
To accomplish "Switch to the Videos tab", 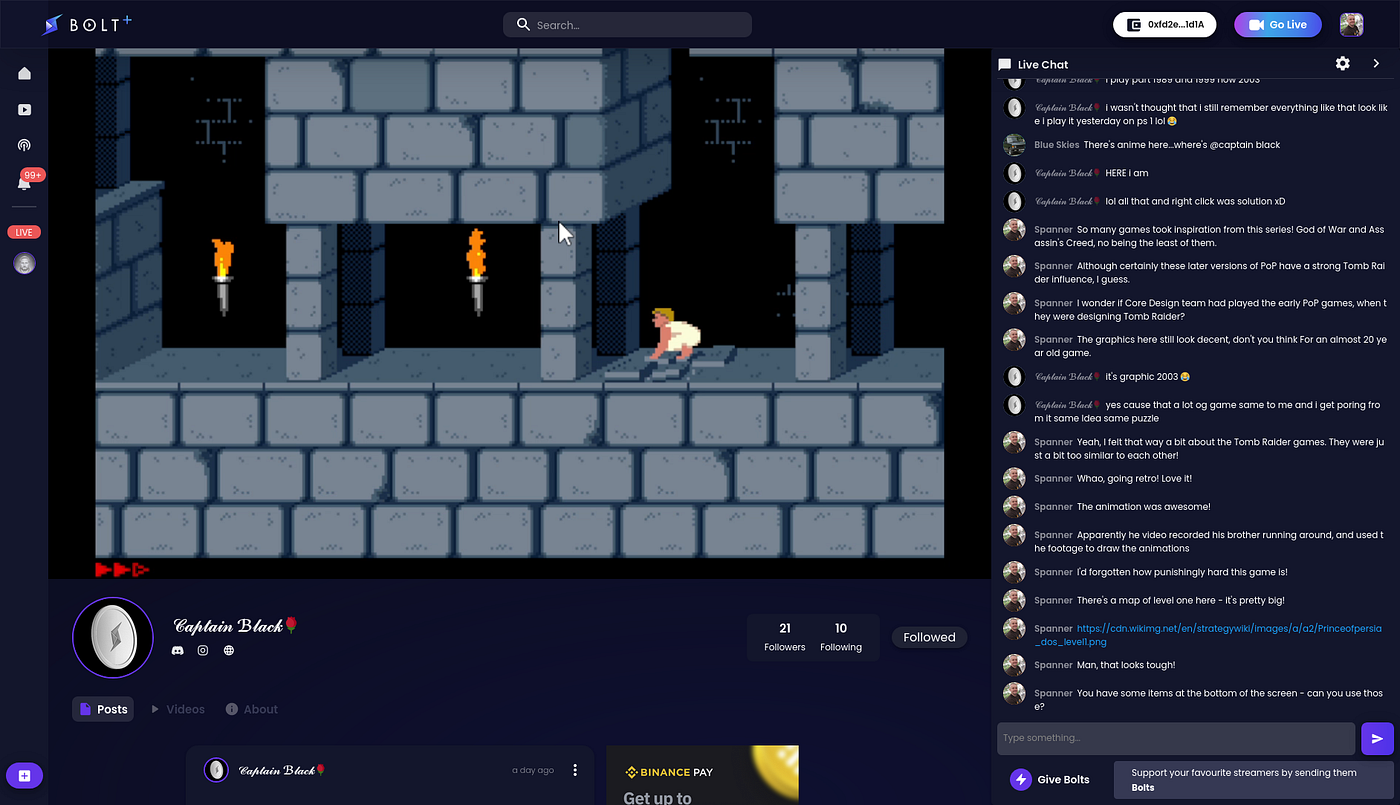I will [177, 709].
